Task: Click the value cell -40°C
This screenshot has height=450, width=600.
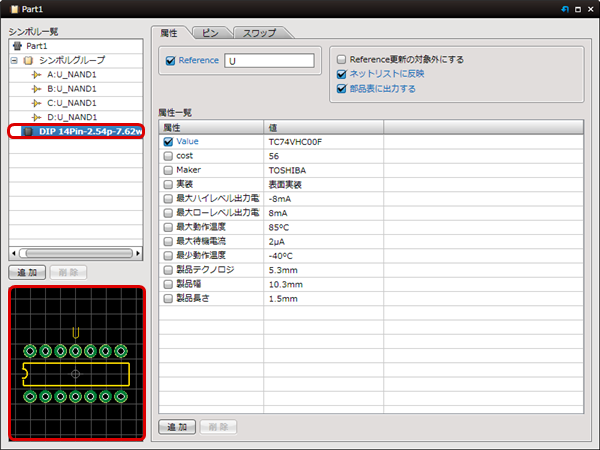Action: pos(323,256)
